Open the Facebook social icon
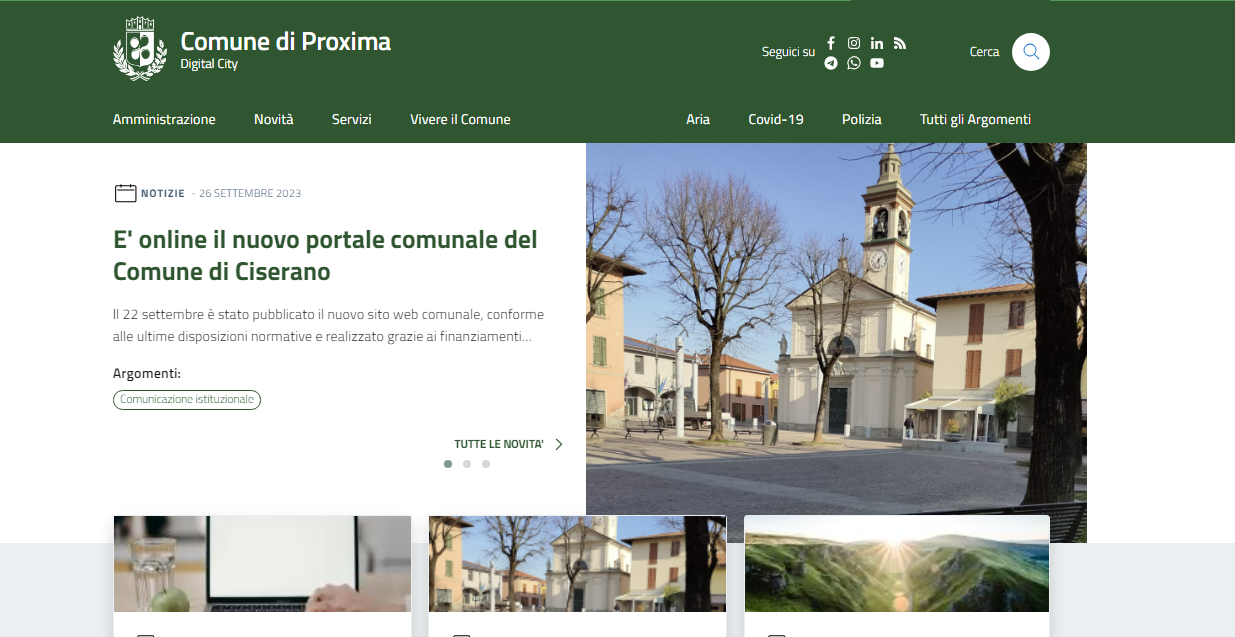This screenshot has height=637, width=1235. pyautogui.click(x=831, y=43)
